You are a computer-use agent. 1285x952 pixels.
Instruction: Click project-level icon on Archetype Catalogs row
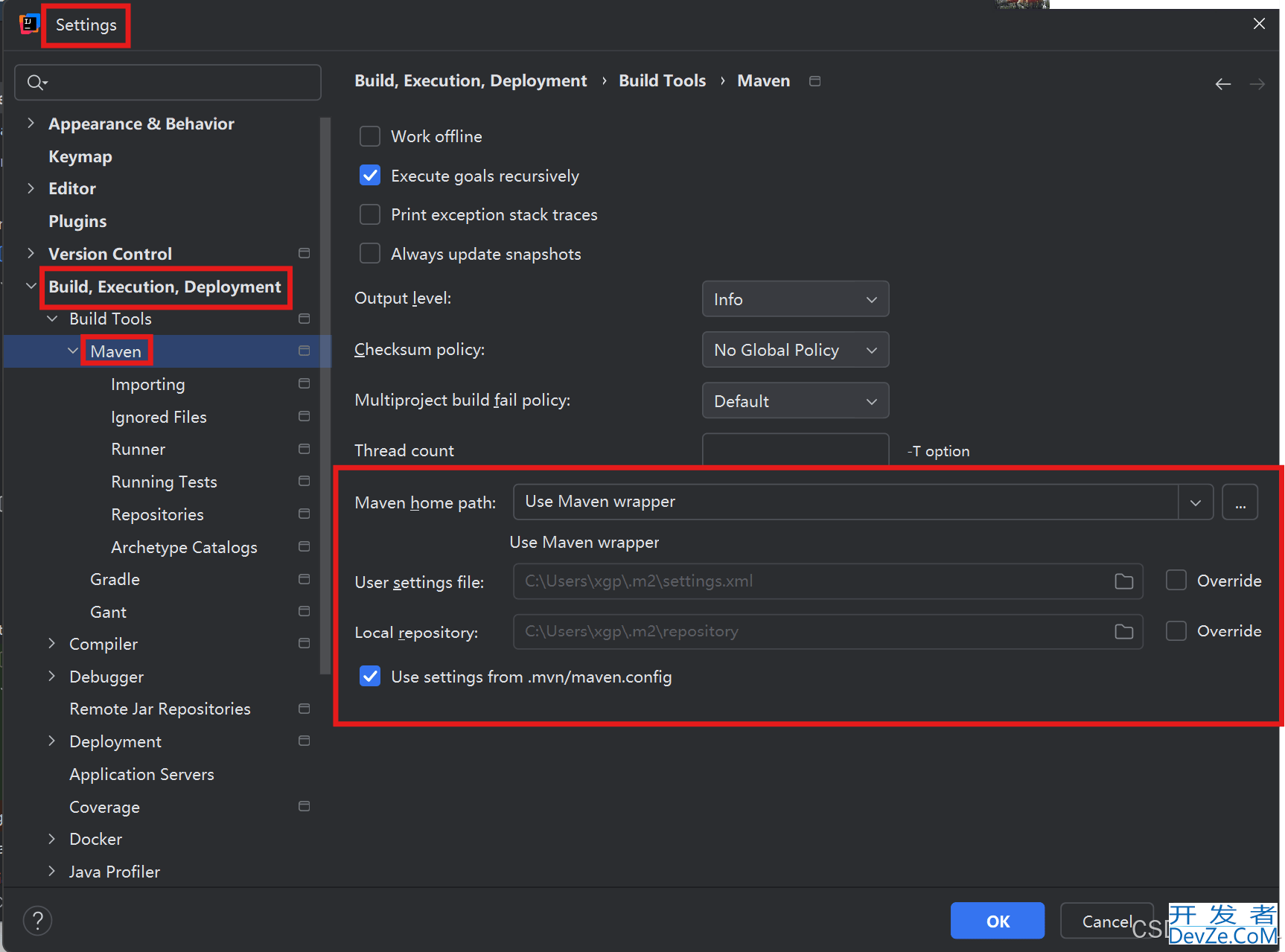point(304,546)
